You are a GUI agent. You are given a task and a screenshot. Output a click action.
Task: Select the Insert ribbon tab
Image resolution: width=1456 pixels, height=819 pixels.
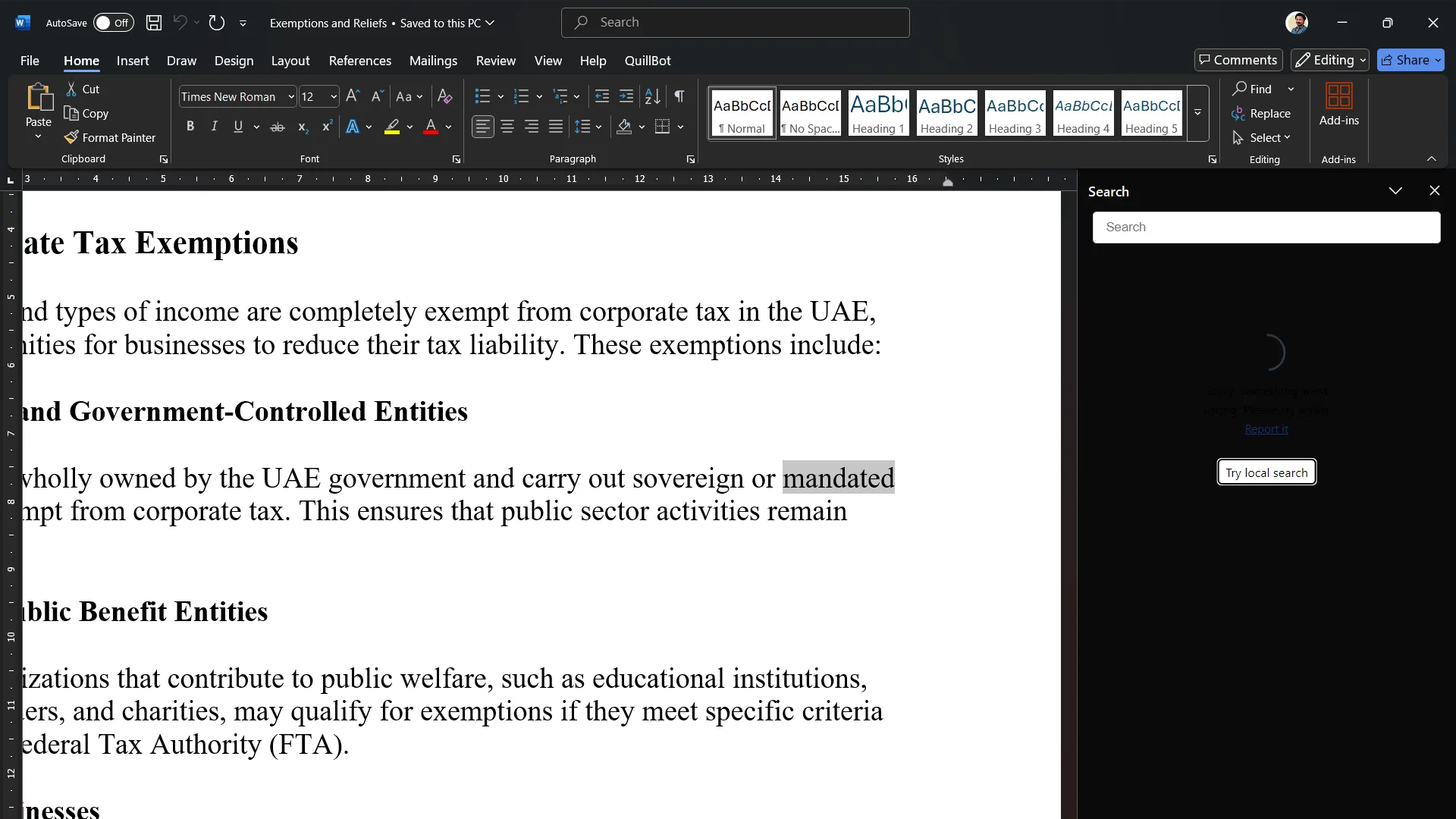pyautogui.click(x=133, y=60)
